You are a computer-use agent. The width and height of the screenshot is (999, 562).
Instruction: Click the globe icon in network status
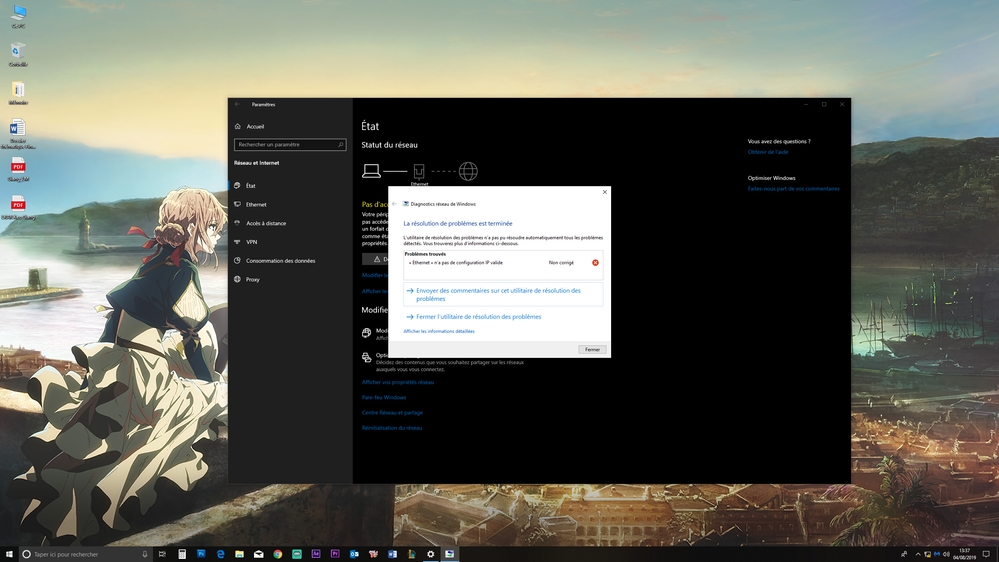click(x=468, y=171)
